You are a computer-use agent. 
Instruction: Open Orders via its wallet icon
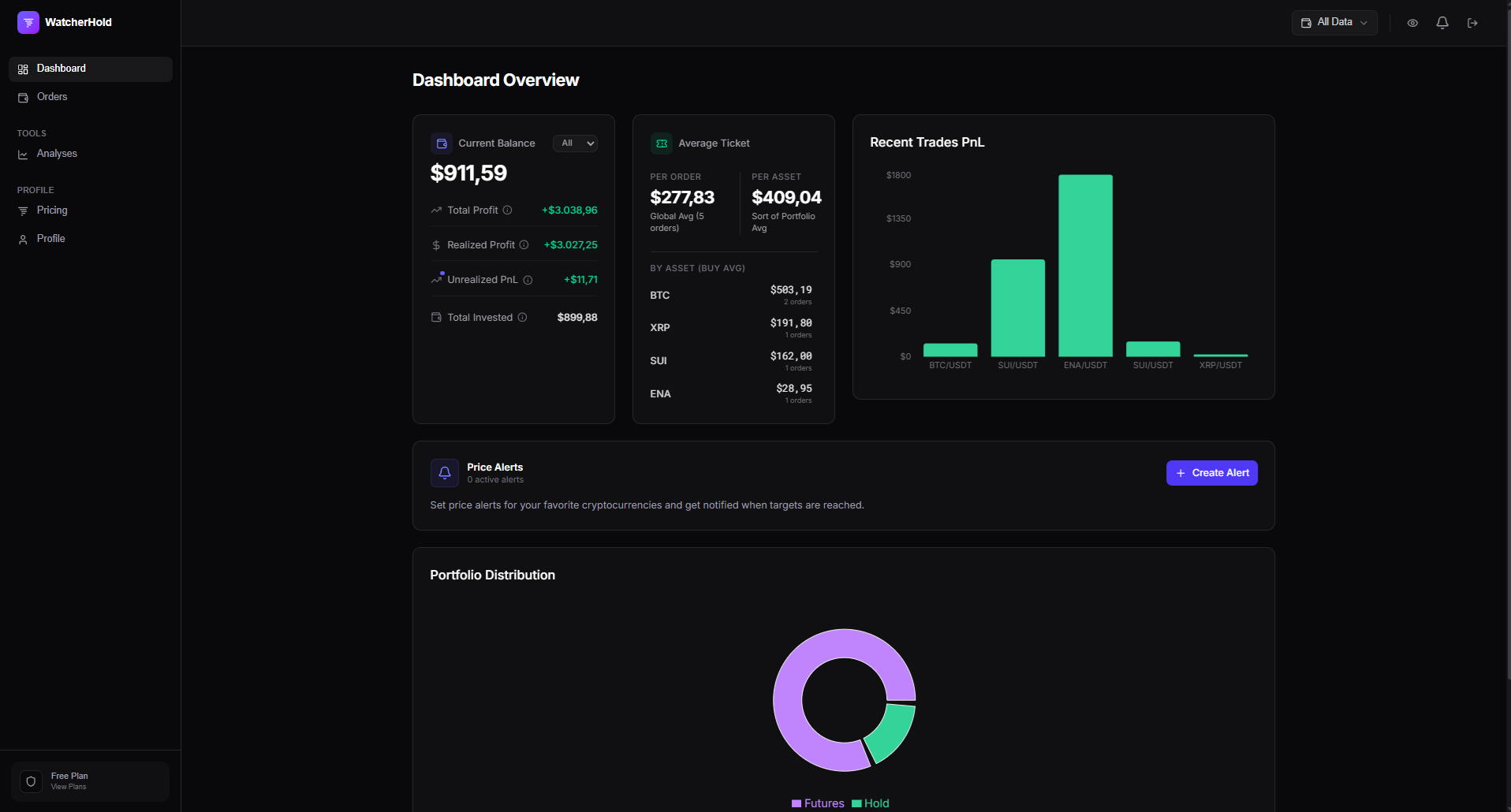[x=22, y=97]
